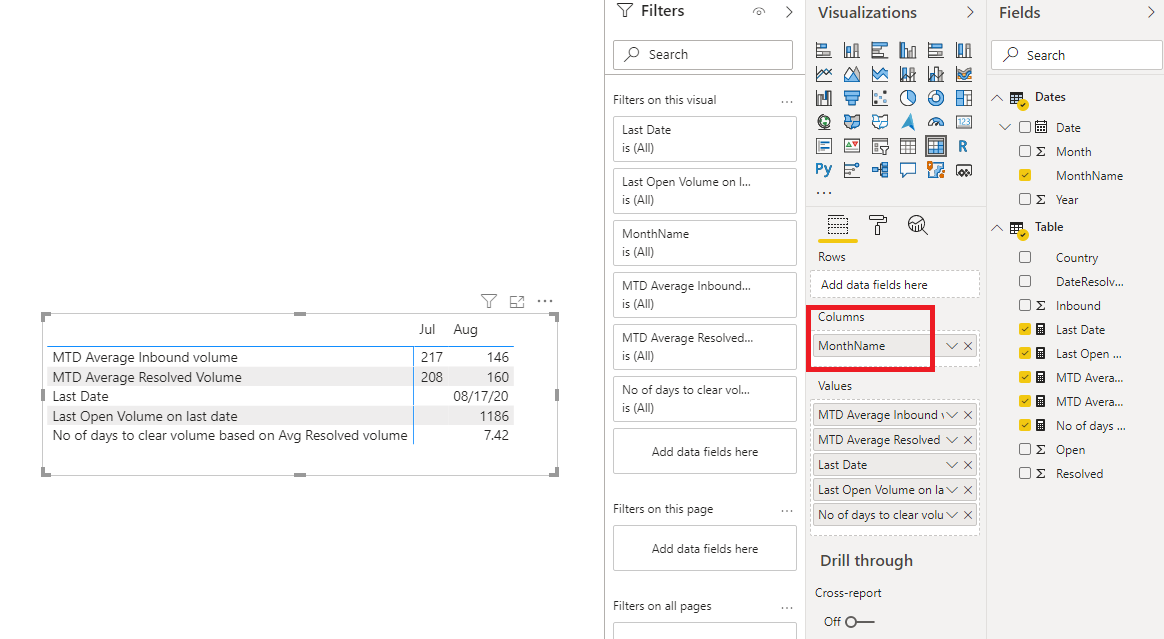Click the Fields pane search box
Screen dimensions: 1164x639
click(1077, 55)
